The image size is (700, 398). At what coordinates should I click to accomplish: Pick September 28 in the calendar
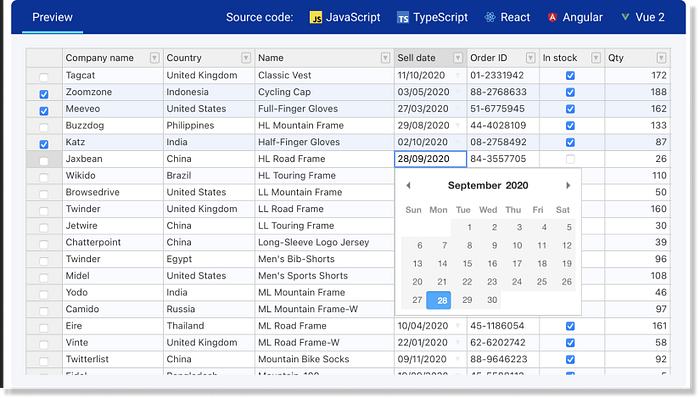(x=438, y=300)
